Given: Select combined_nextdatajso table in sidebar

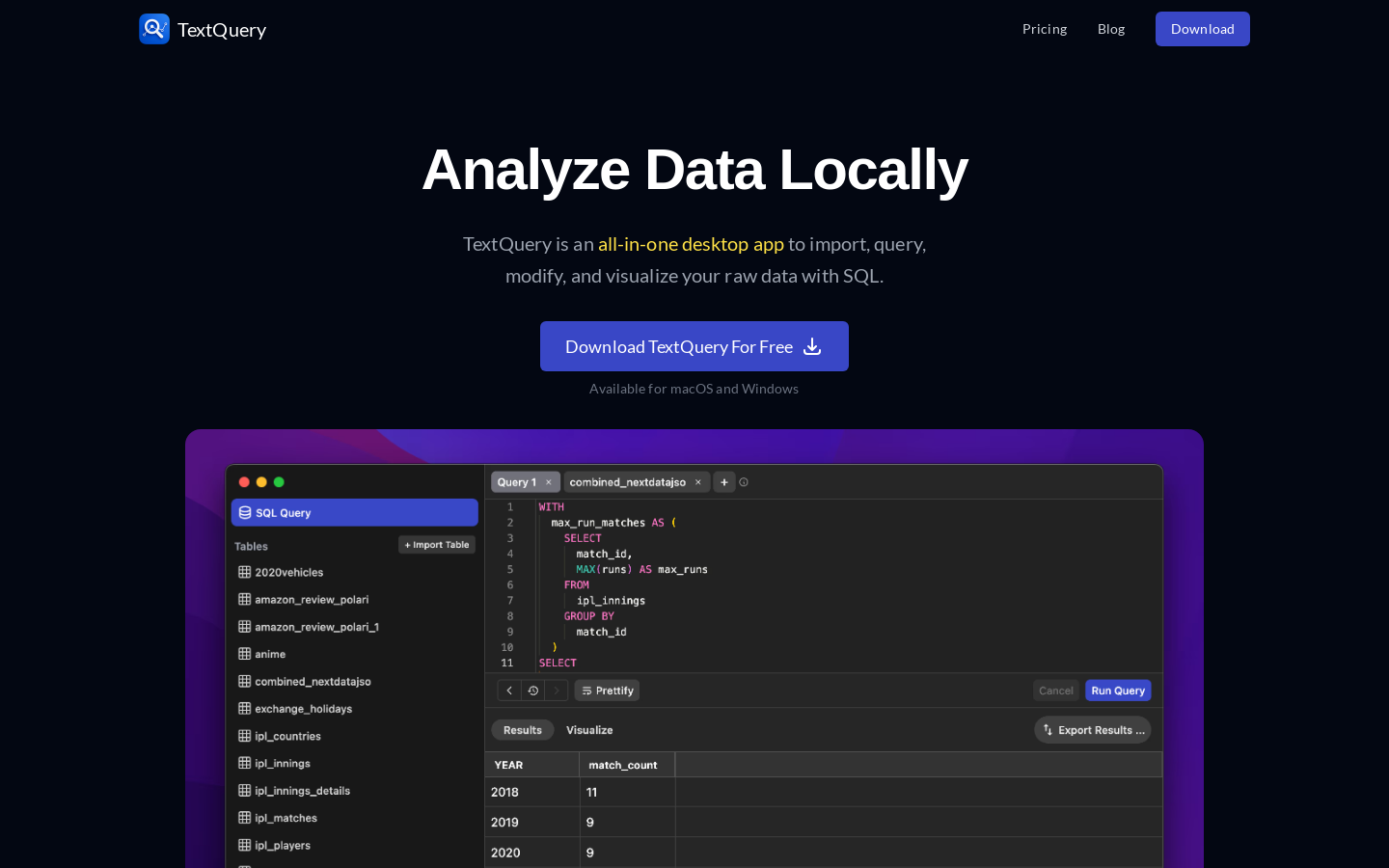Looking at the screenshot, I should pyautogui.click(x=313, y=681).
